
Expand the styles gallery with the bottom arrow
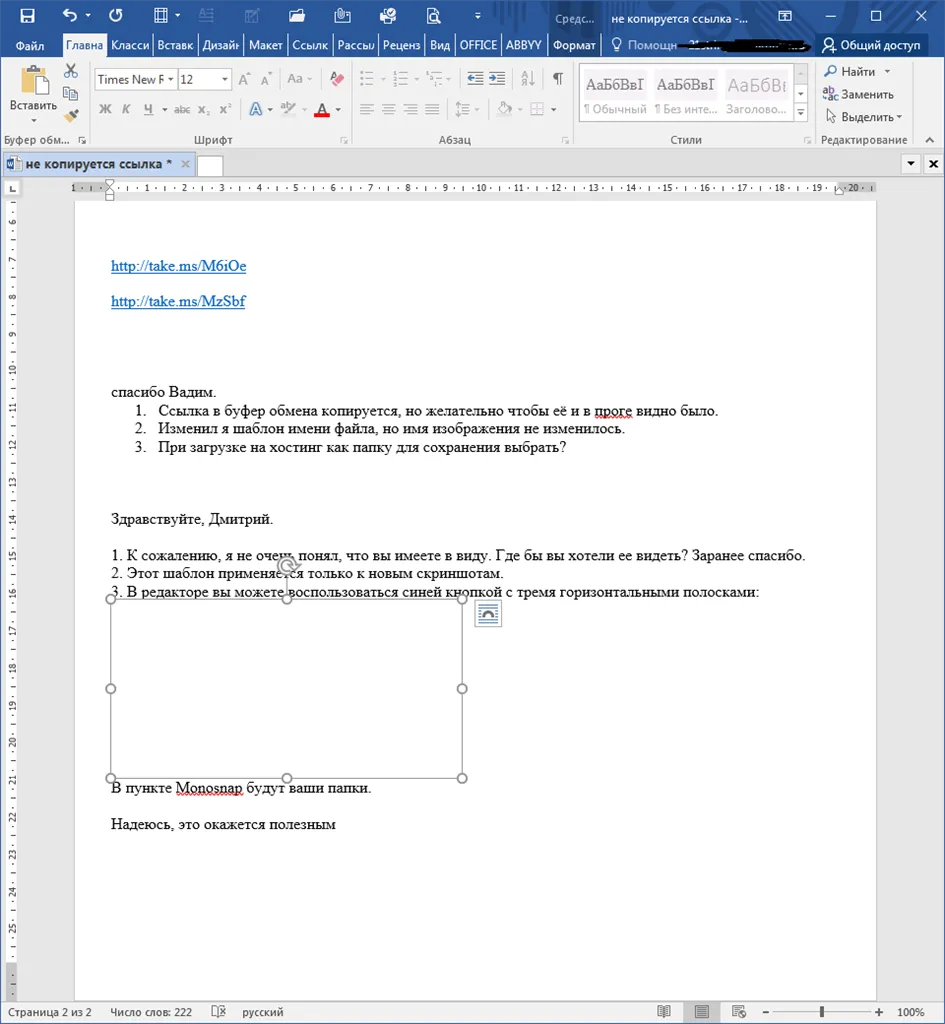[x=801, y=112]
